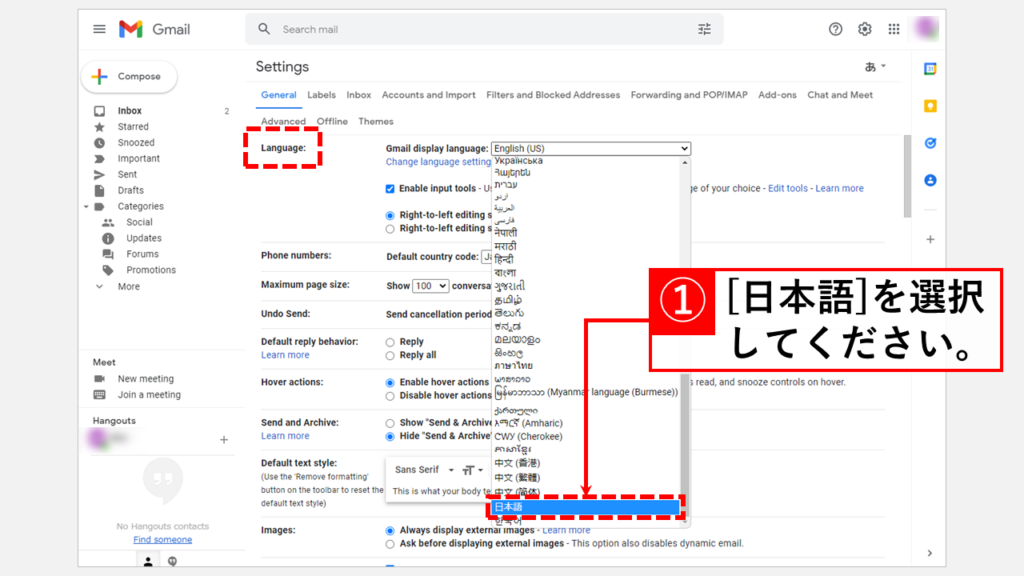1024x576 pixels.
Task: Open the main menu hamburger icon
Action: (x=99, y=29)
